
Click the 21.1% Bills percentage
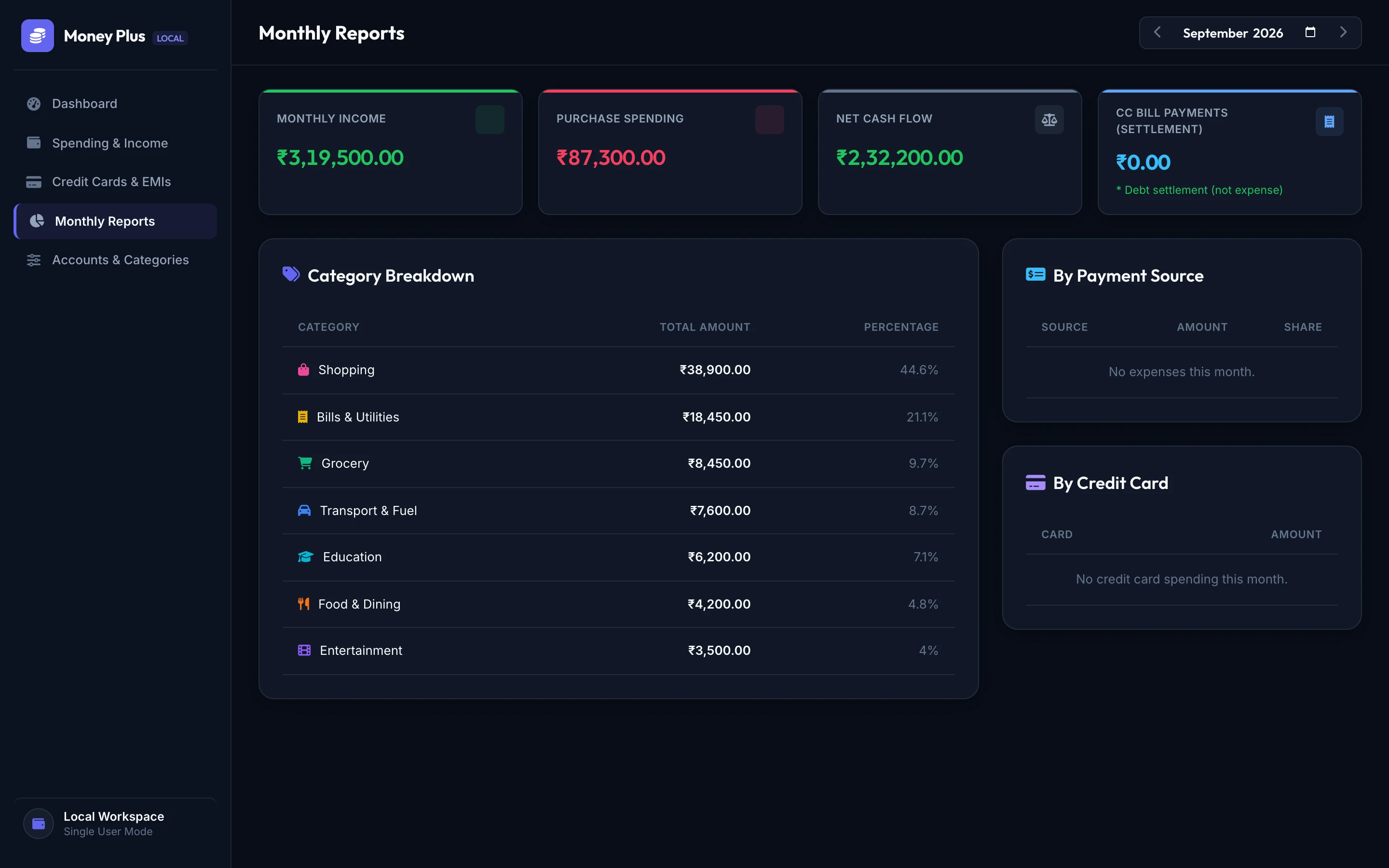(922, 417)
